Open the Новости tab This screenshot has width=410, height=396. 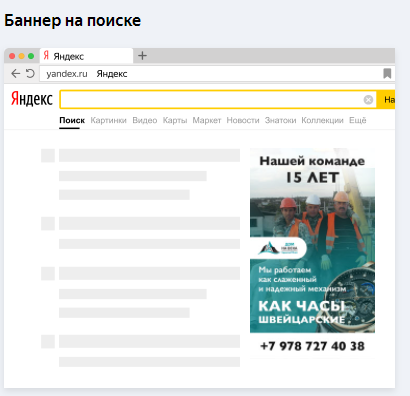pyautogui.click(x=243, y=120)
